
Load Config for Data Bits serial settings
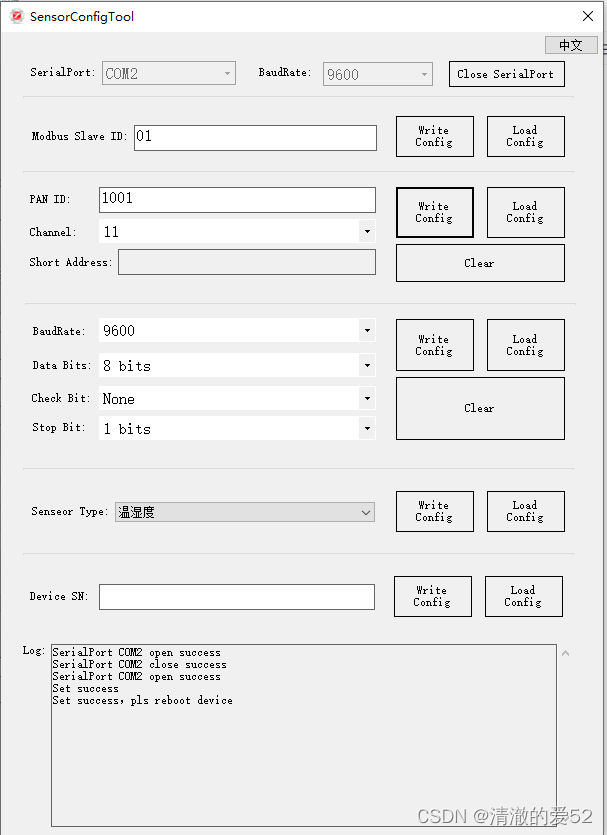click(526, 345)
